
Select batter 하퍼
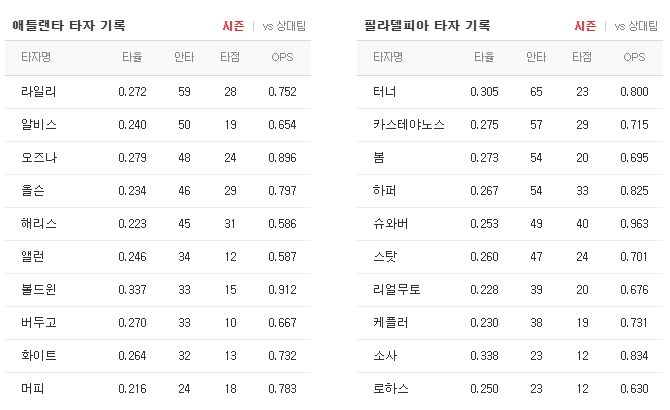click(385, 190)
